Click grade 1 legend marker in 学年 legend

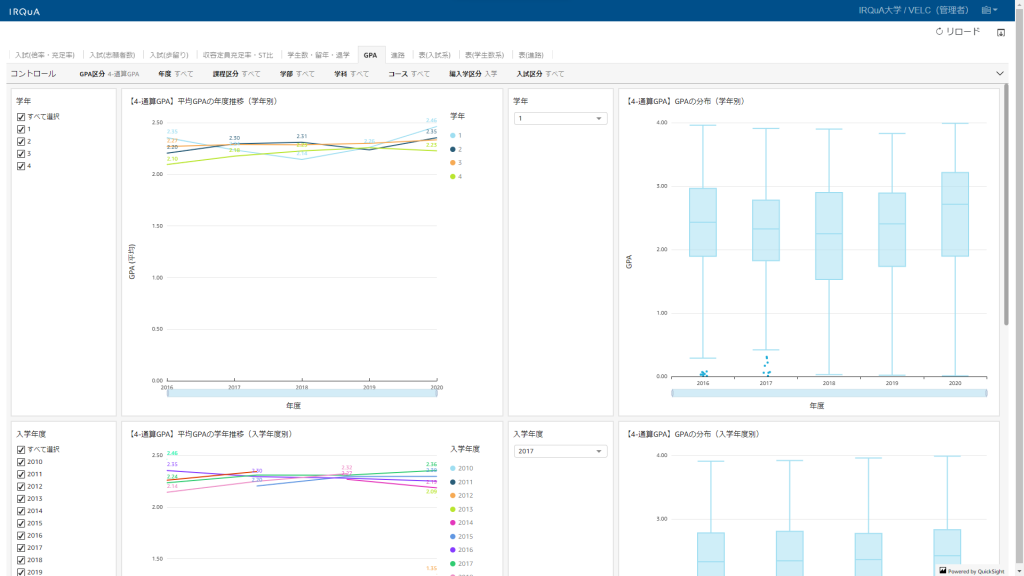pyautogui.click(x=453, y=135)
